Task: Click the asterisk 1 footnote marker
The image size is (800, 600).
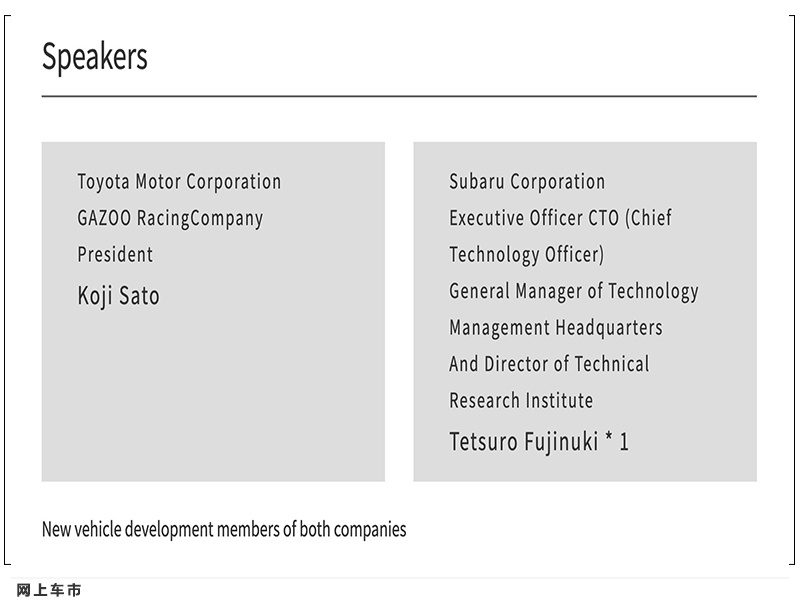Action: click(617, 441)
